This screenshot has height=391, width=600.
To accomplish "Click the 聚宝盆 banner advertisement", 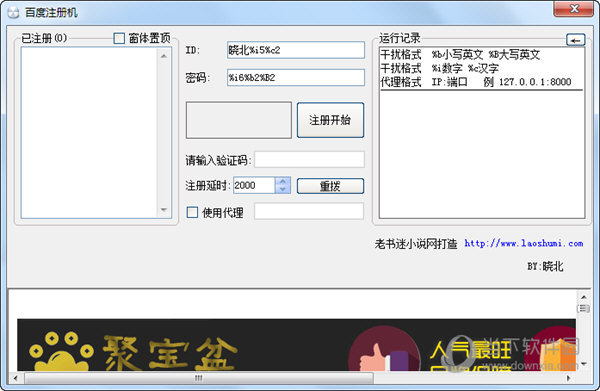I will click(296, 345).
